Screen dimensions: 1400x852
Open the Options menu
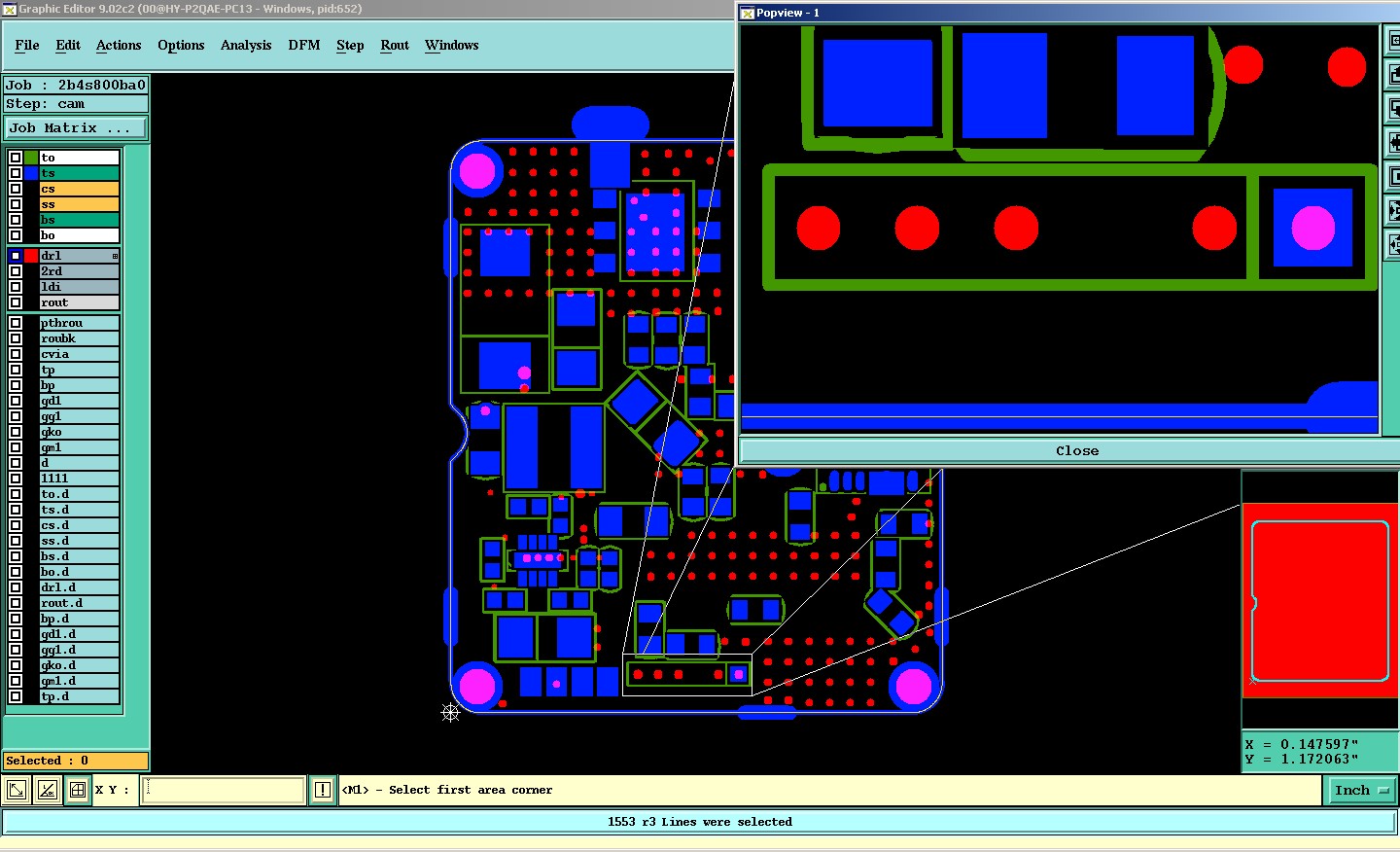click(x=181, y=45)
